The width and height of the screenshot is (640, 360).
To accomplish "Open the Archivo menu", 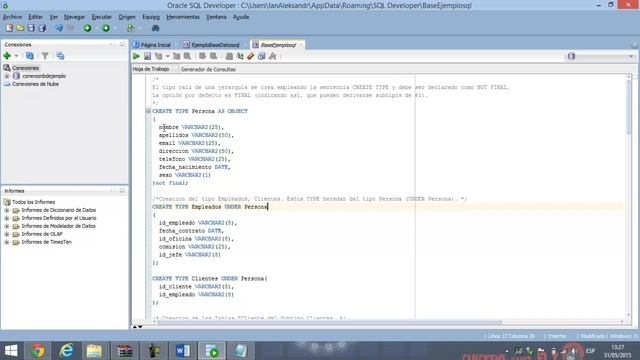I will (12, 17).
